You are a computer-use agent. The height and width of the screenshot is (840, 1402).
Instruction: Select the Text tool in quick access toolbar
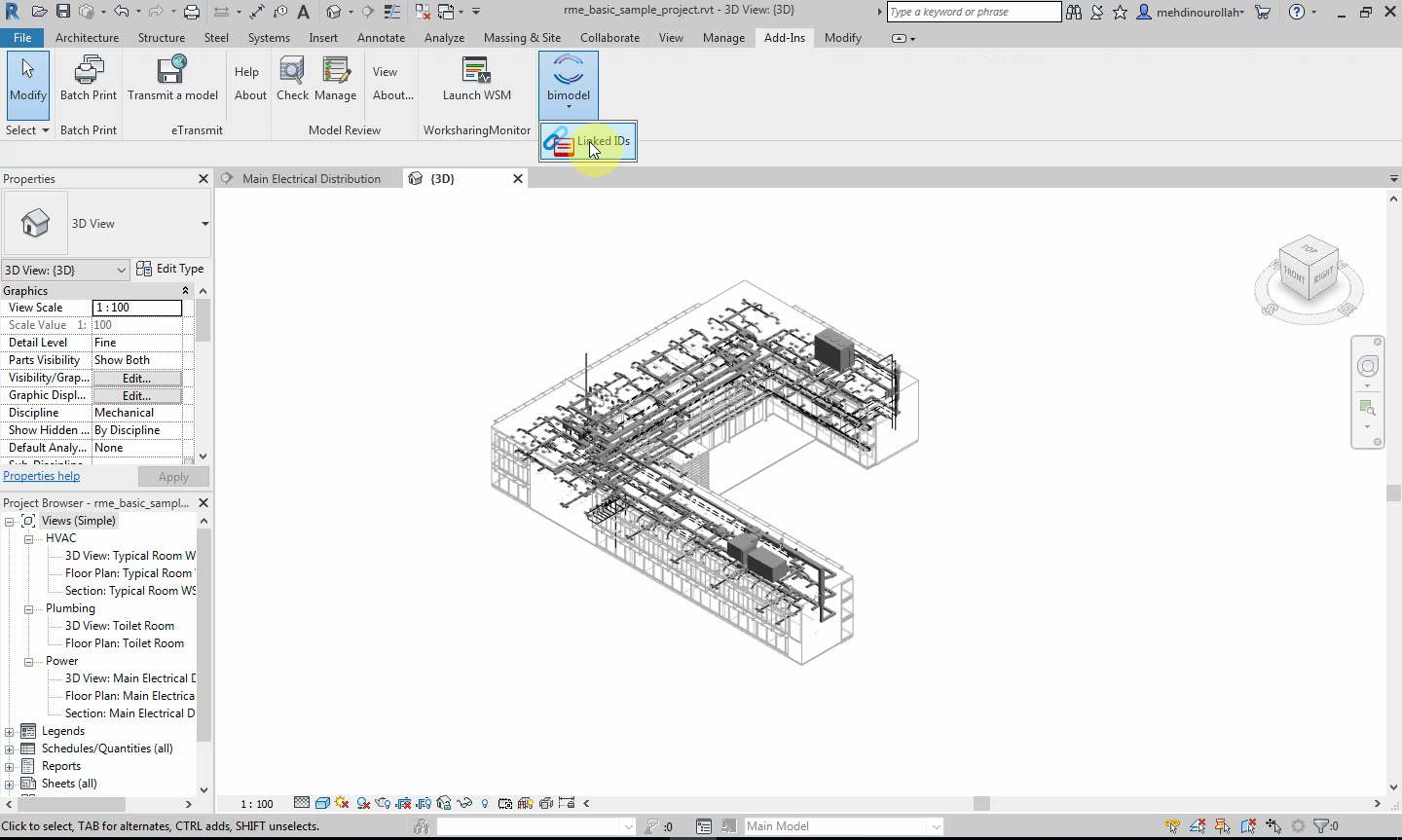[304, 12]
